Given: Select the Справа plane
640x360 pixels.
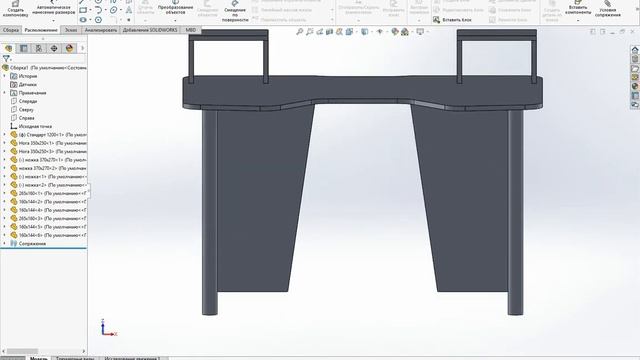Looking at the screenshot, I should (x=27, y=118).
